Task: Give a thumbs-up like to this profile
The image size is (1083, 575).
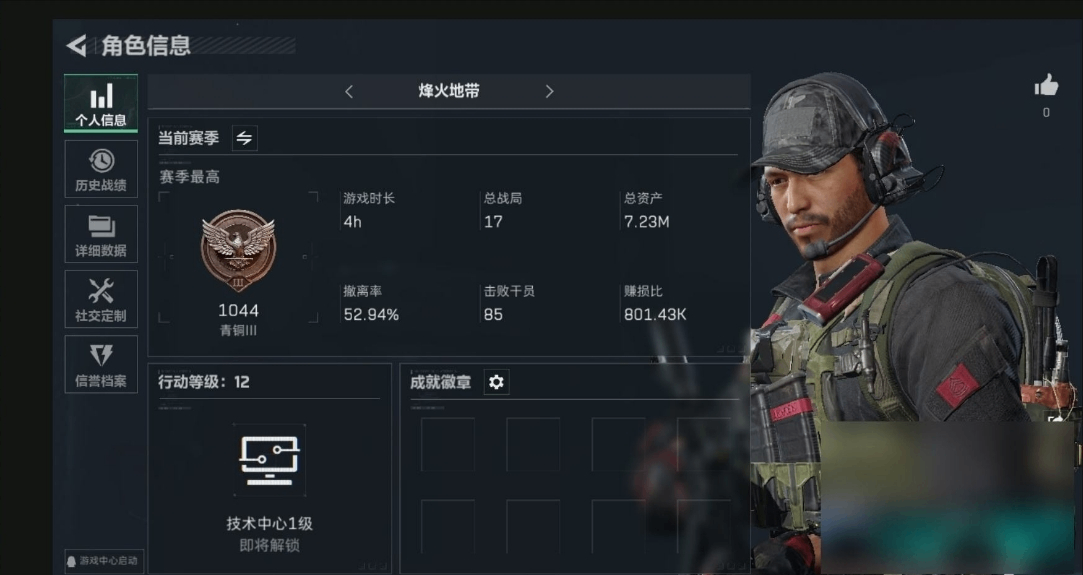Action: pyautogui.click(x=1046, y=86)
